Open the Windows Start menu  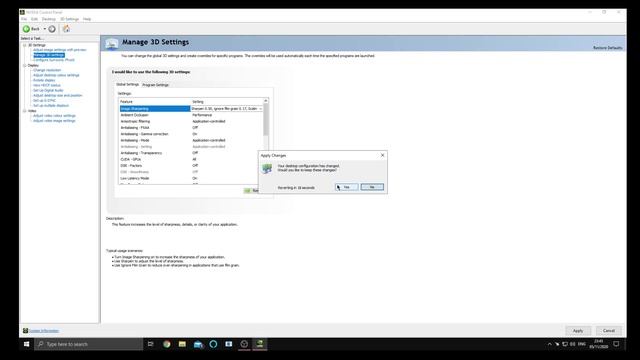tap(27, 344)
